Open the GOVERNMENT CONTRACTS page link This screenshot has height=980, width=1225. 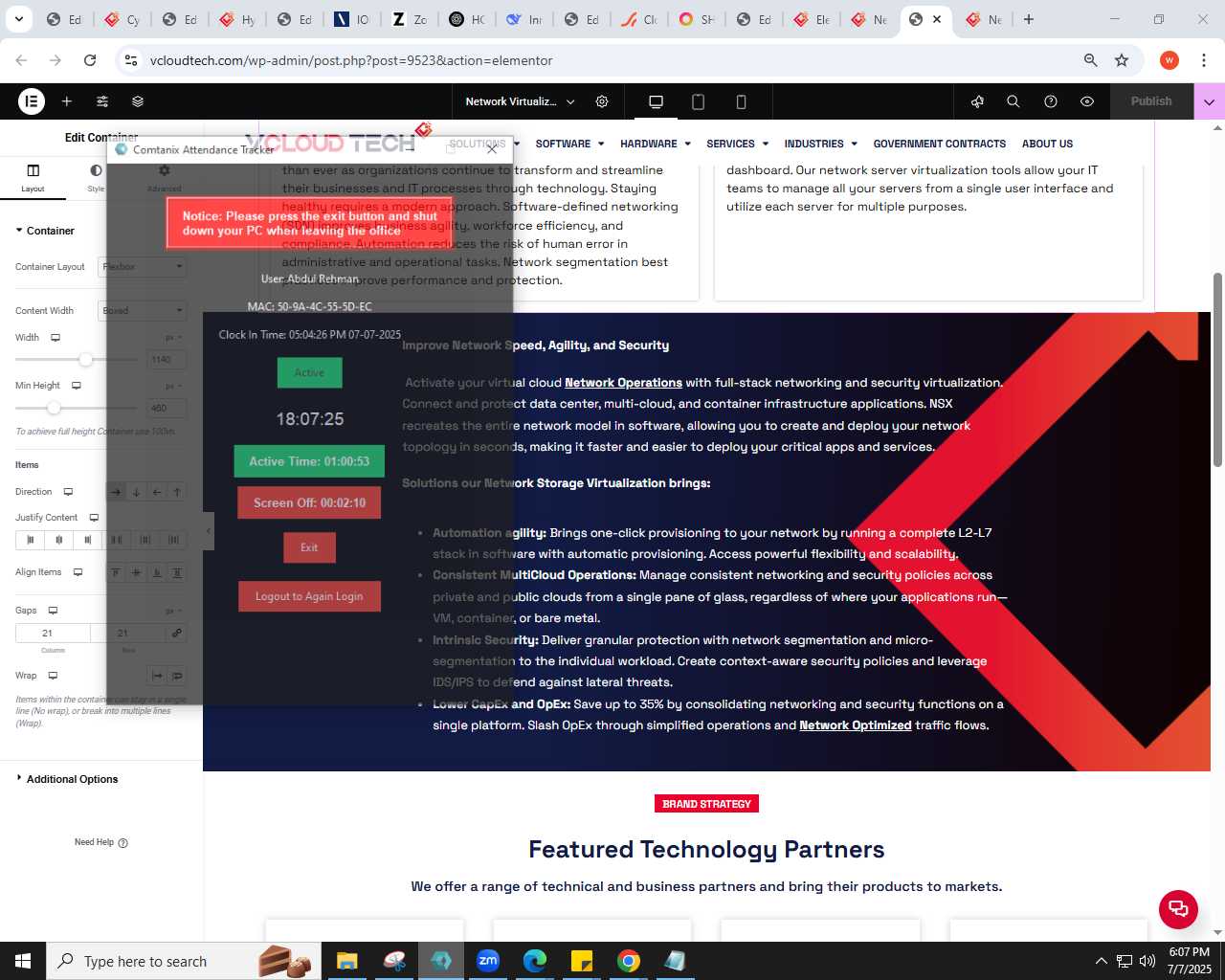coord(939,144)
